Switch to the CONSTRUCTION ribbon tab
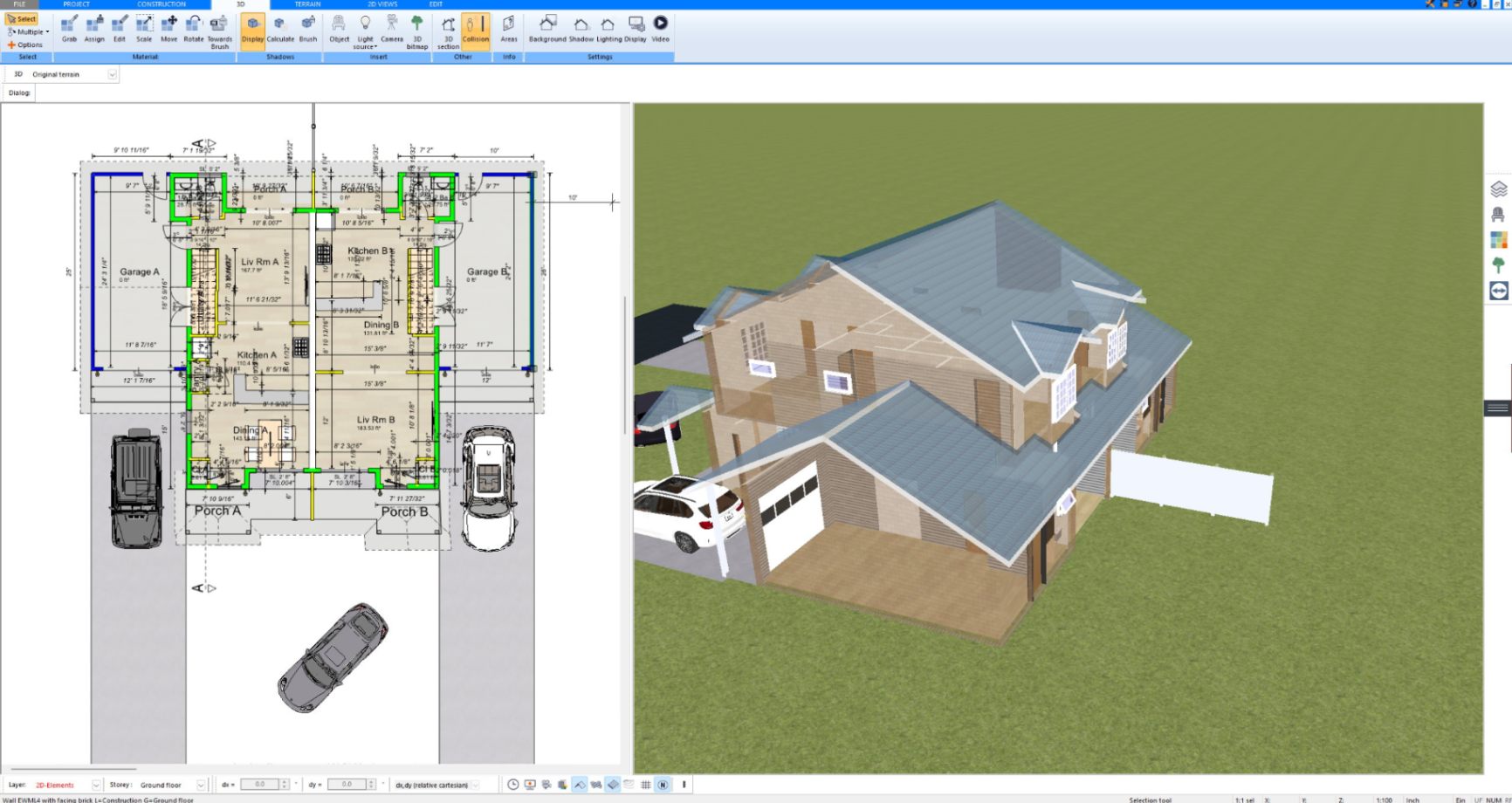 point(162,4)
